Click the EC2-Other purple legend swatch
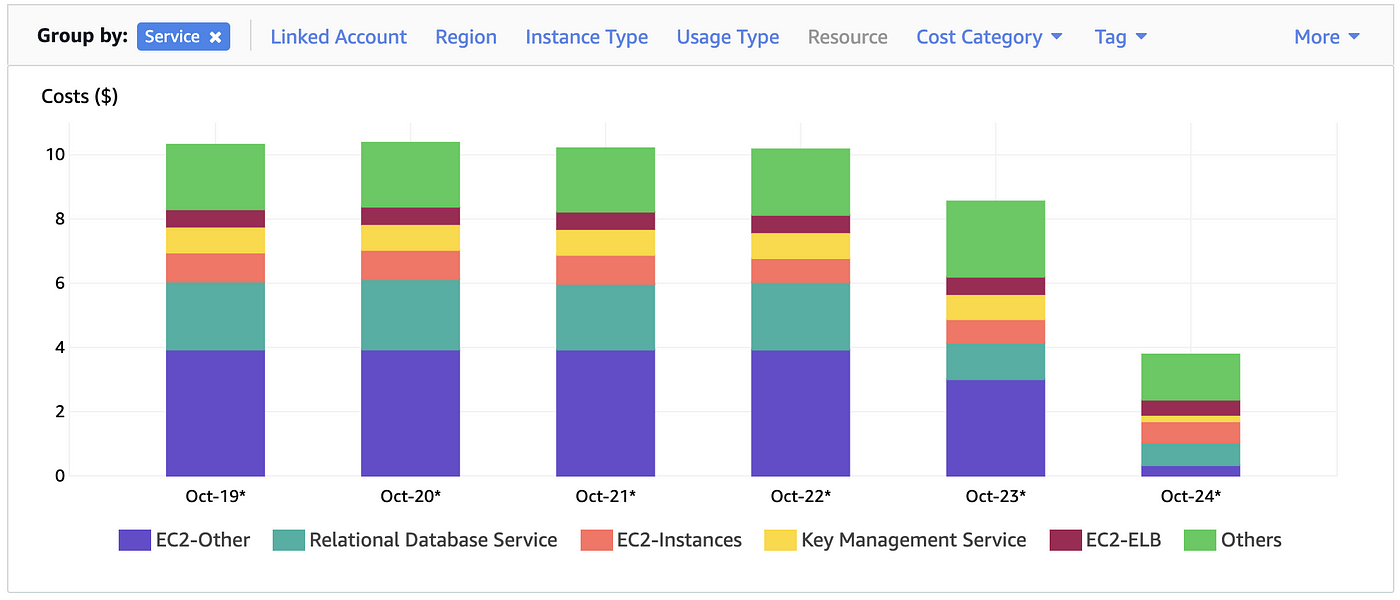This screenshot has width=1400, height=600. [x=134, y=540]
